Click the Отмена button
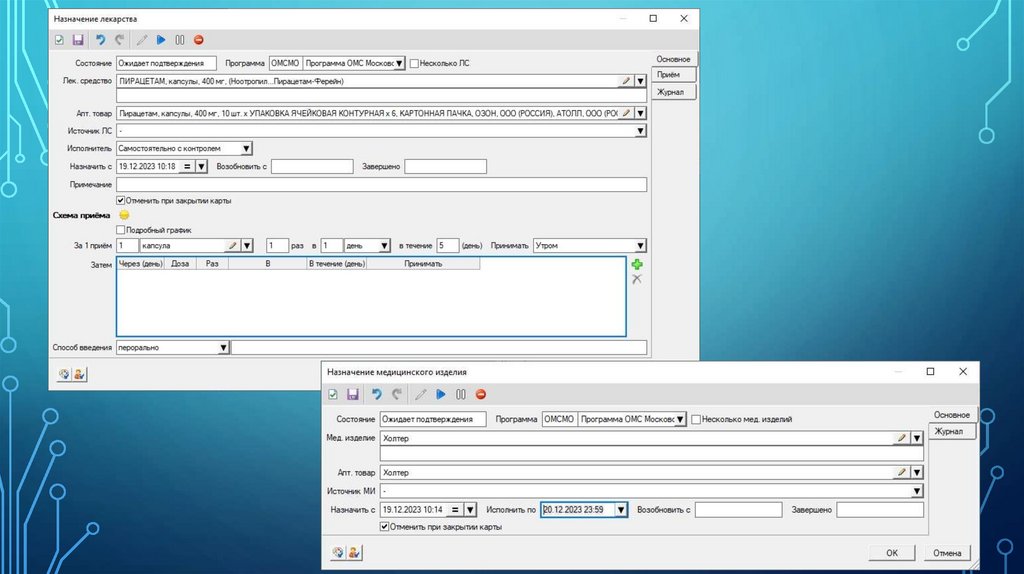Screen dimensions: 1024x574 coord(947,552)
